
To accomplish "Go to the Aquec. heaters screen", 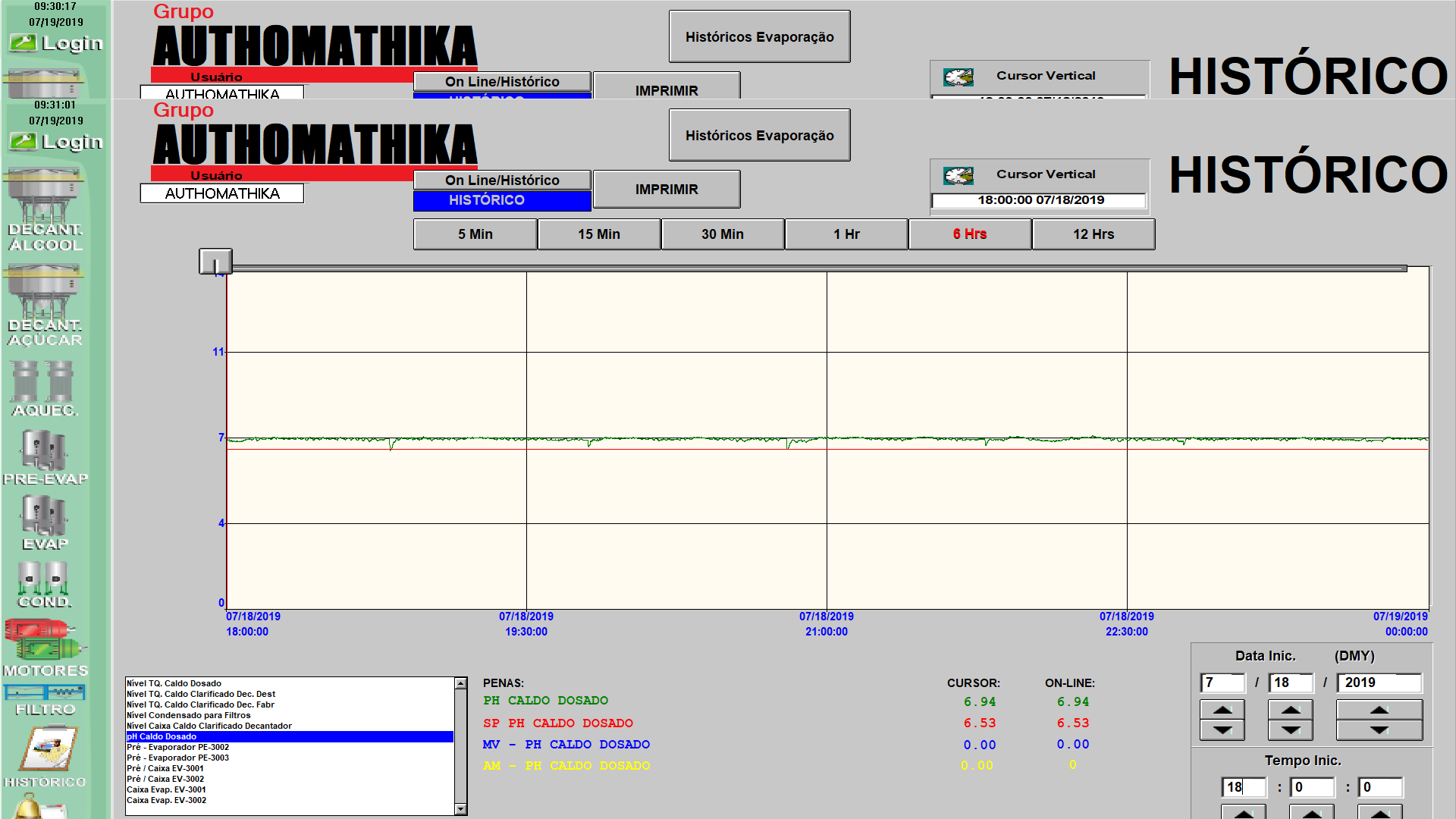I will 45,388.
